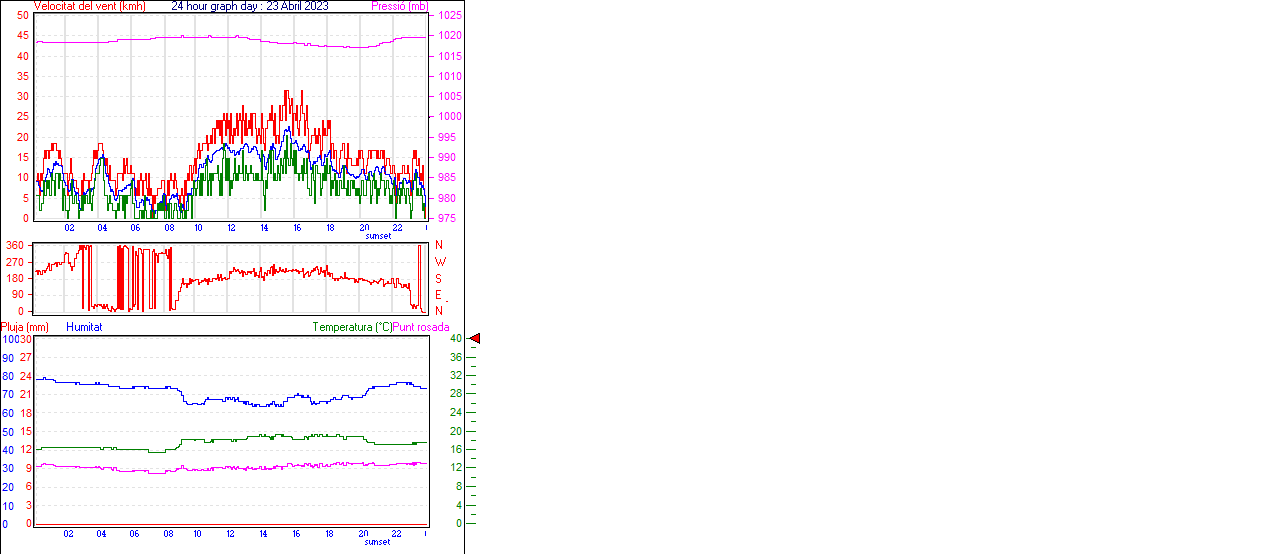Click the 'S' compass direction label
Screen dimensions: 1280x554
point(438,278)
